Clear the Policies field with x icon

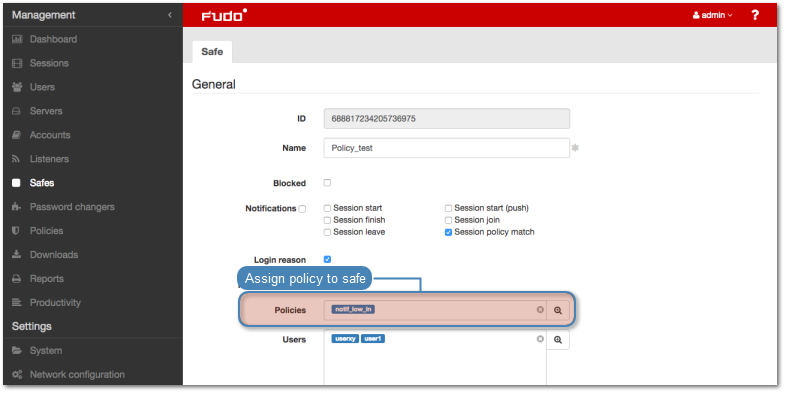click(x=540, y=310)
